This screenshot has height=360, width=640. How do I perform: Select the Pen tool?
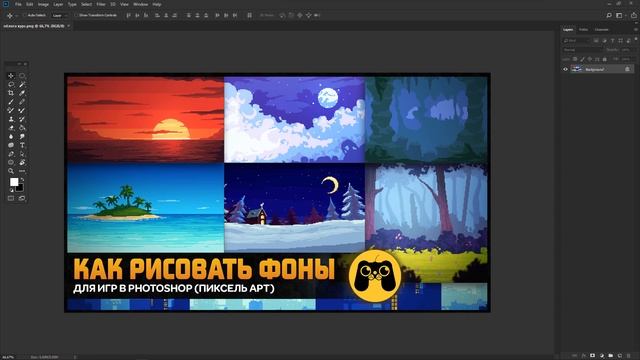(x=11, y=154)
